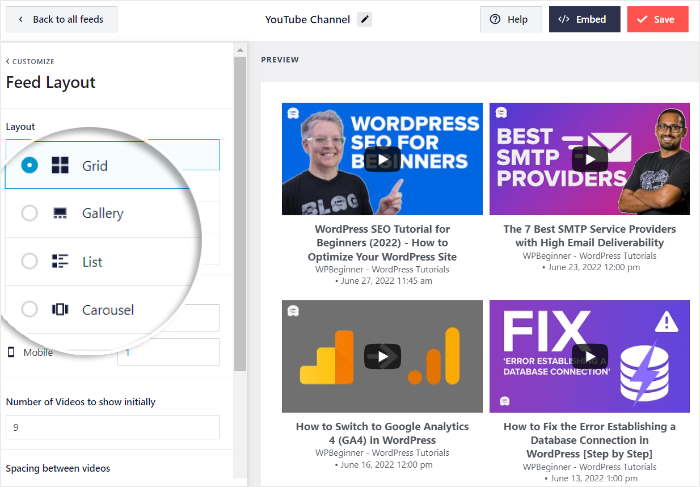Select the Carousel layout radio button
This screenshot has width=700, height=487.
tap(29, 309)
